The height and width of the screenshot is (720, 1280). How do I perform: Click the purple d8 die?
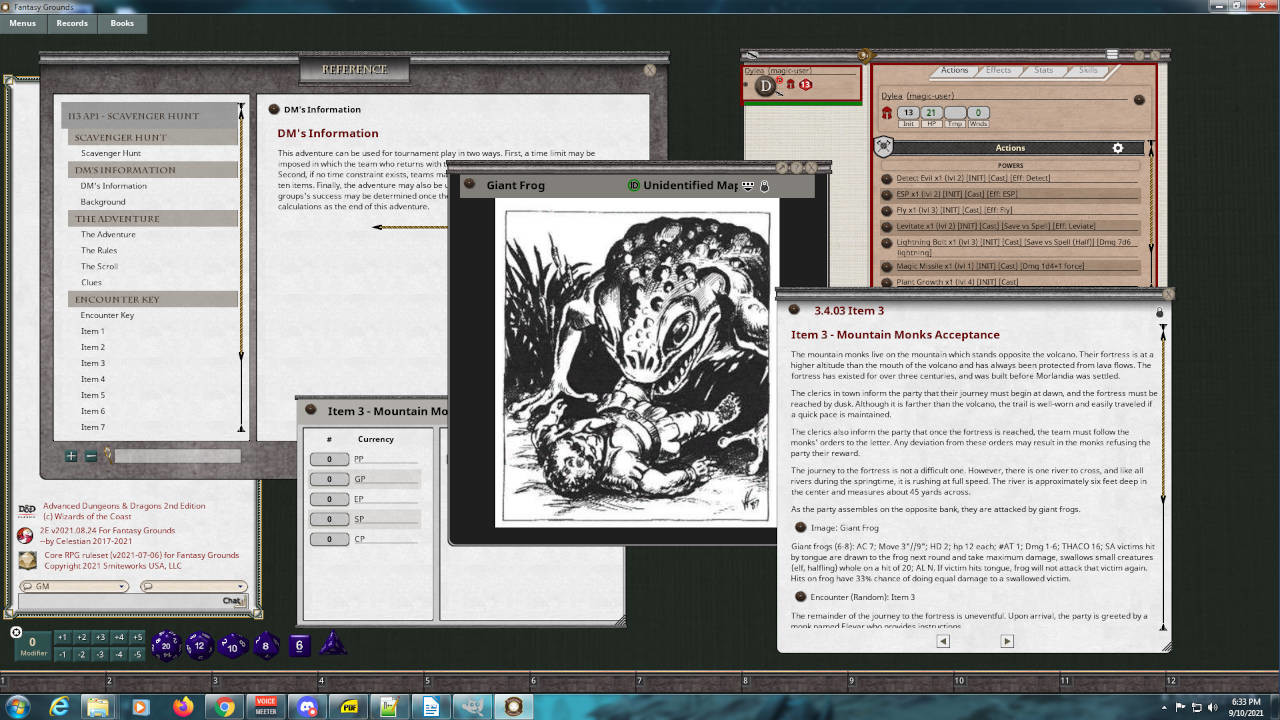(x=265, y=646)
